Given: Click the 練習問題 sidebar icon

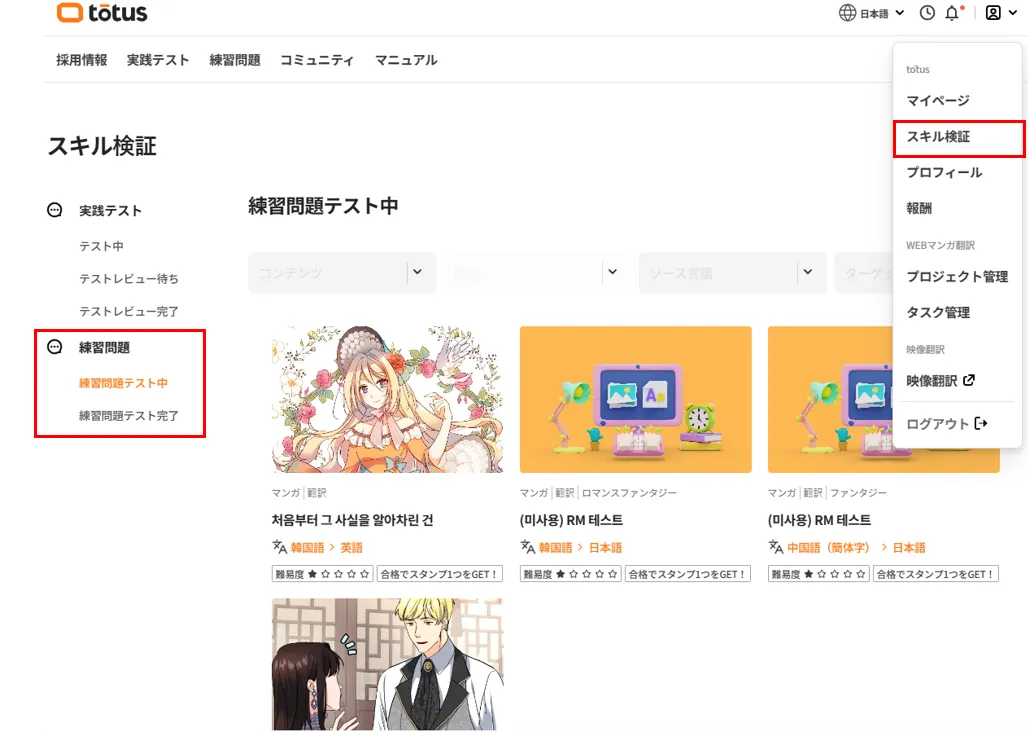Looking at the screenshot, I should pyautogui.click(x=55, y=347).
